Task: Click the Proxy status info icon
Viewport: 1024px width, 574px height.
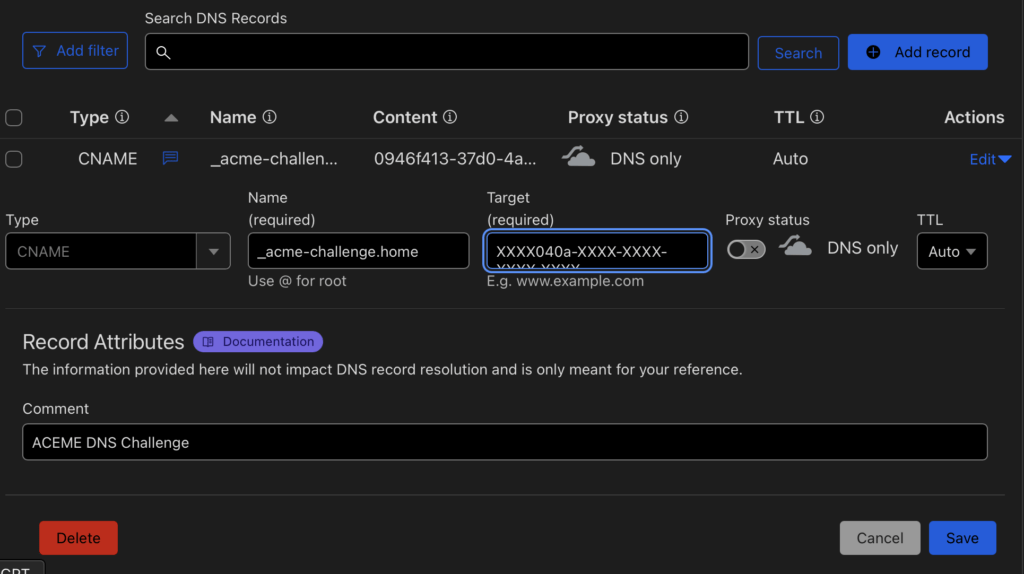Action: point(681,118)
